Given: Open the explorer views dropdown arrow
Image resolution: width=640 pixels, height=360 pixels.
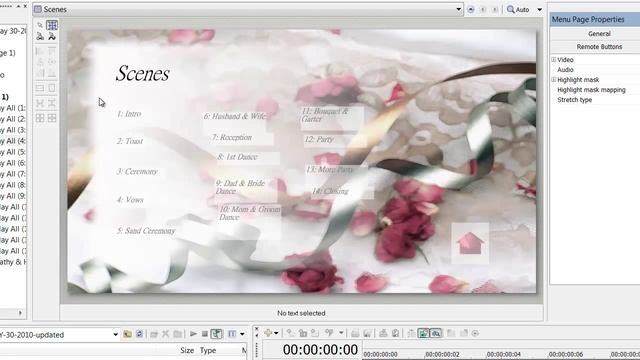Looking at the screenshot, I should pos(242,334).
